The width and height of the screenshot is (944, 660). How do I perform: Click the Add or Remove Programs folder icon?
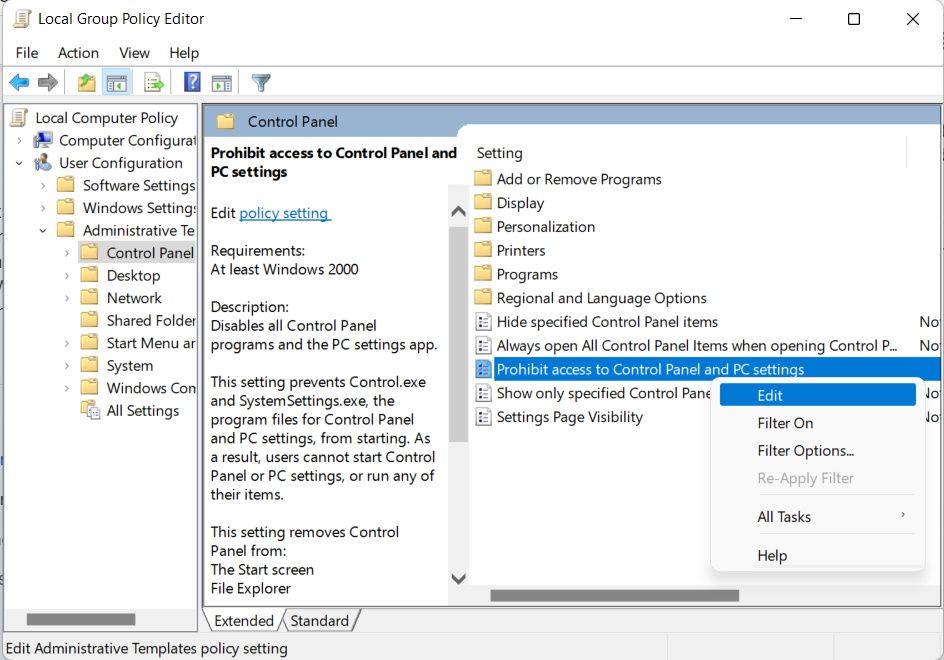point(483,178)
